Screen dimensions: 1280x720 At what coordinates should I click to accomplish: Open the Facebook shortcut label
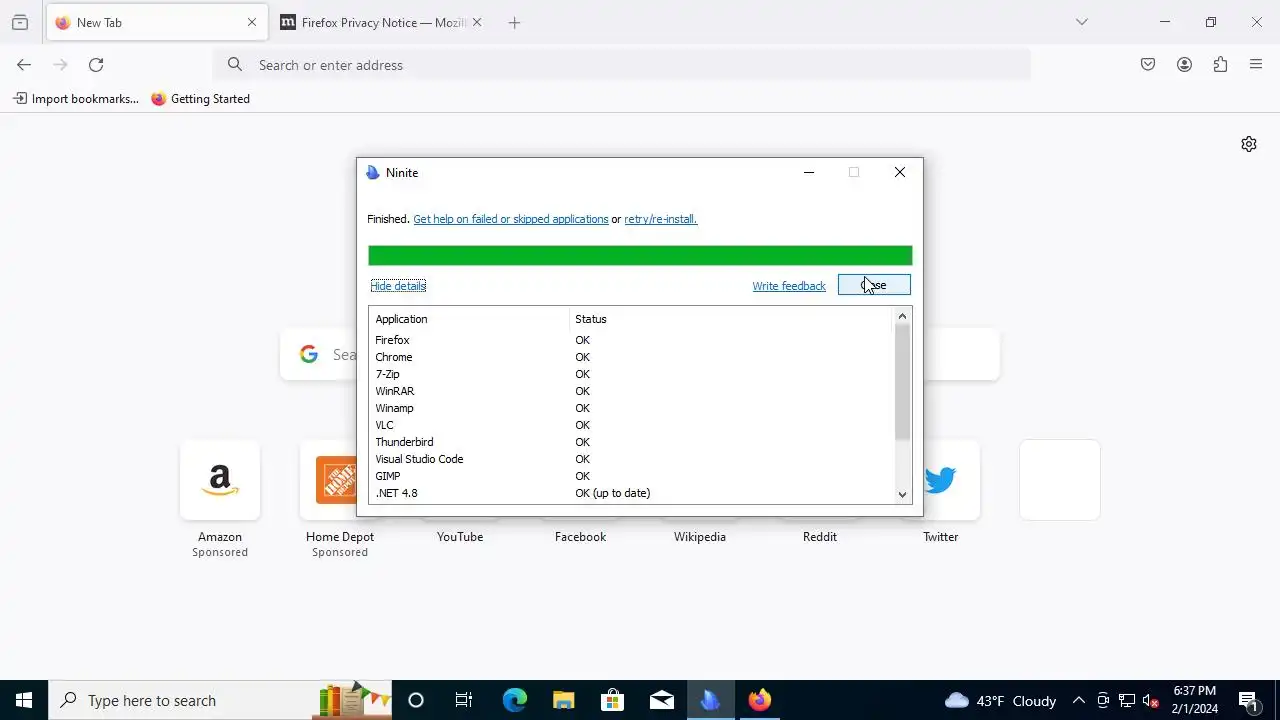tap(580, 537)
